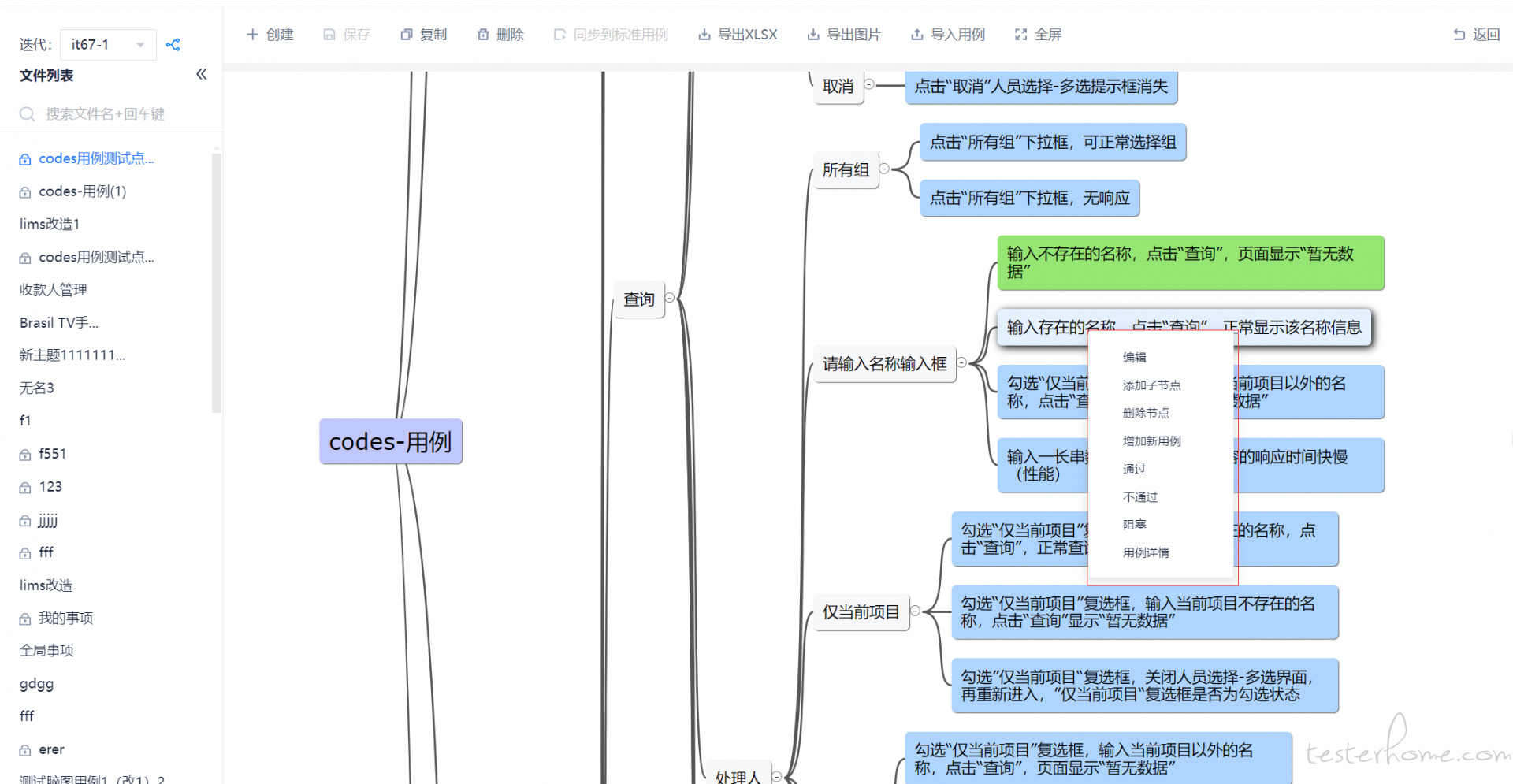This screenshot has width=1513, height=784.
Task: Open file 收款人管理
Action: [x=54, y=290]
